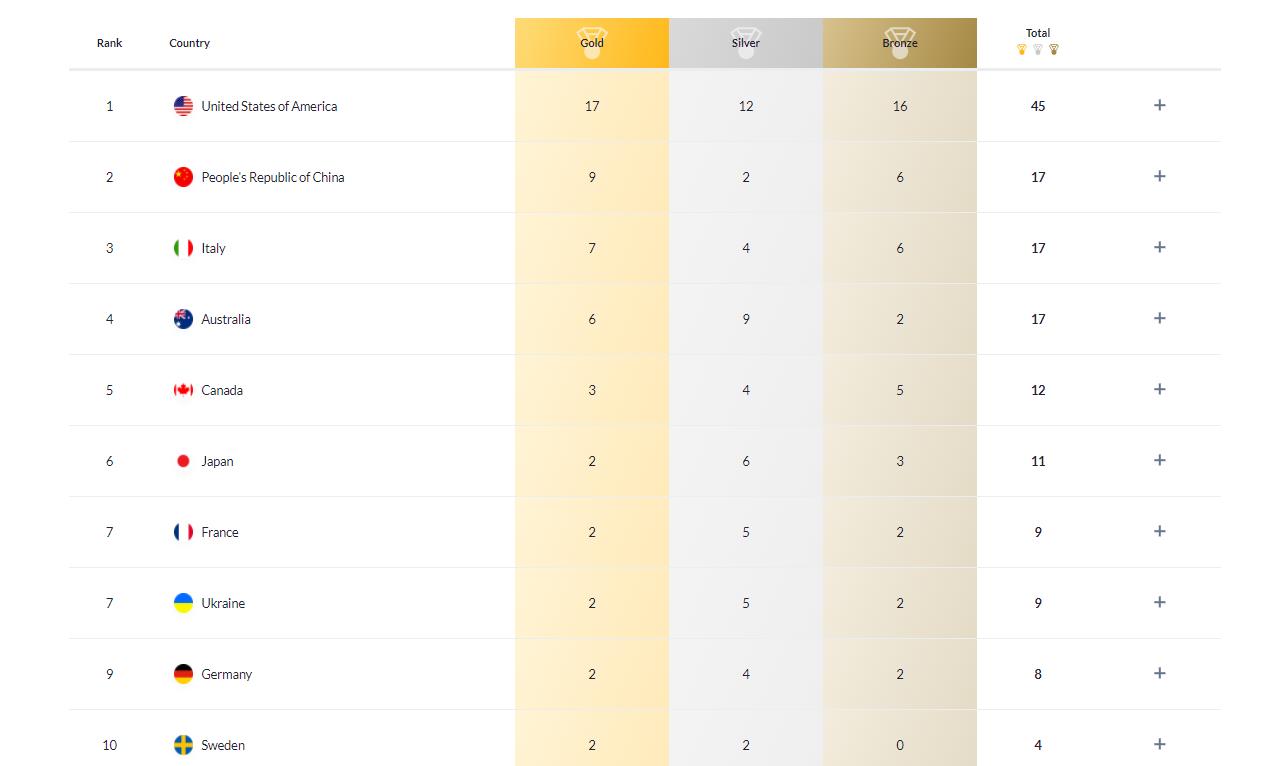Click the Italy flag icon
This screenshot has width=1279, height=766.
tap(183, 248)
